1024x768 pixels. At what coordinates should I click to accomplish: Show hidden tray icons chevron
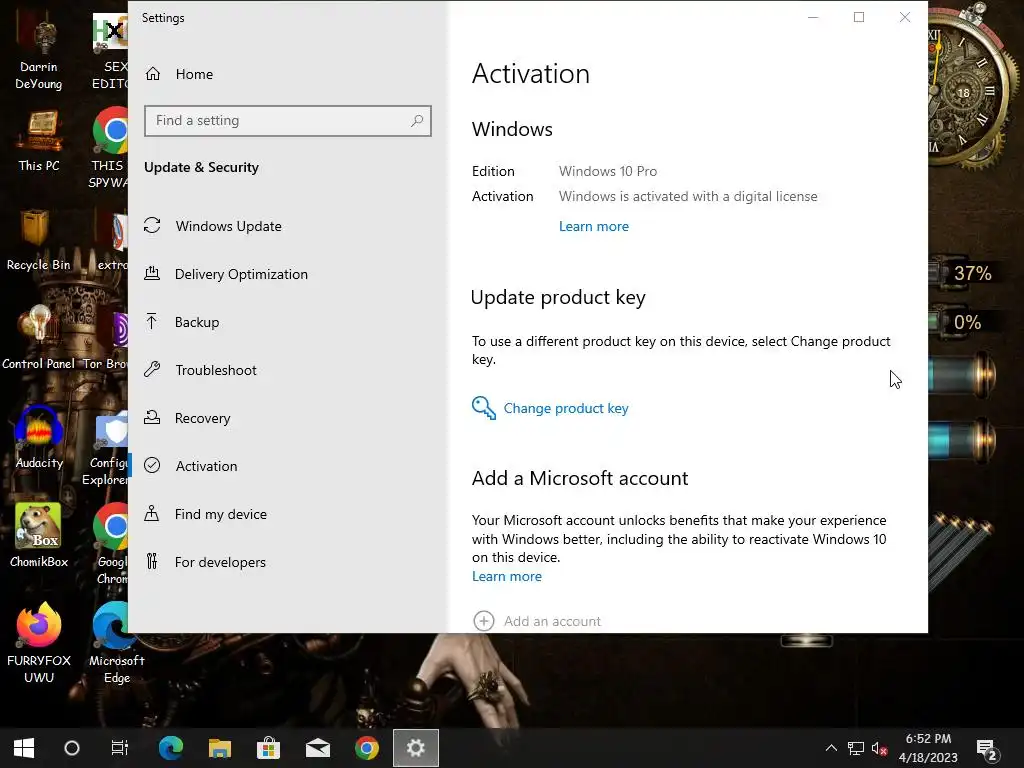tap(831, 748)
